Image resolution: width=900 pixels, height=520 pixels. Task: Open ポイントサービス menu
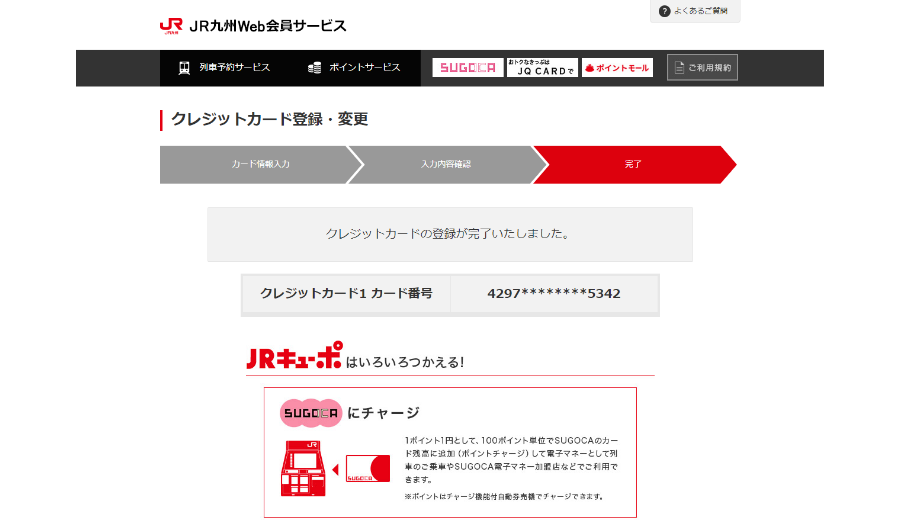coord(364,67)
